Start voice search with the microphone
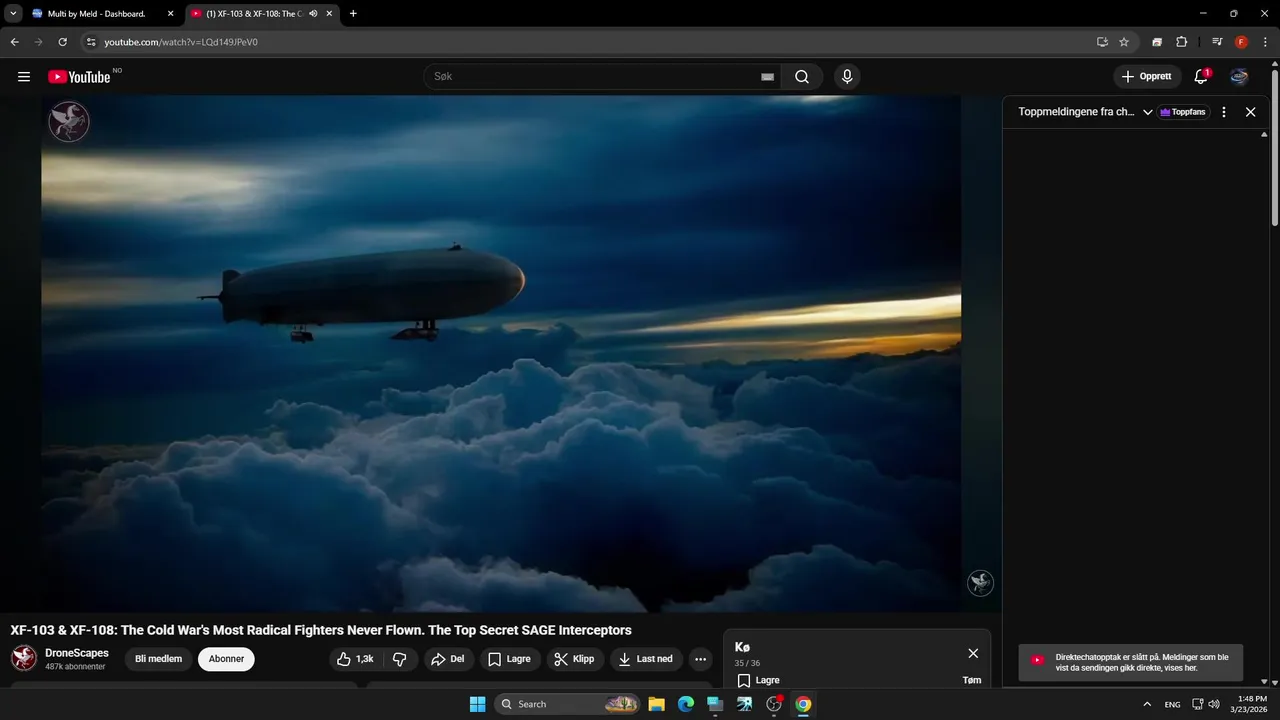Screen dimensions: 1280x720 coord(847,77)
